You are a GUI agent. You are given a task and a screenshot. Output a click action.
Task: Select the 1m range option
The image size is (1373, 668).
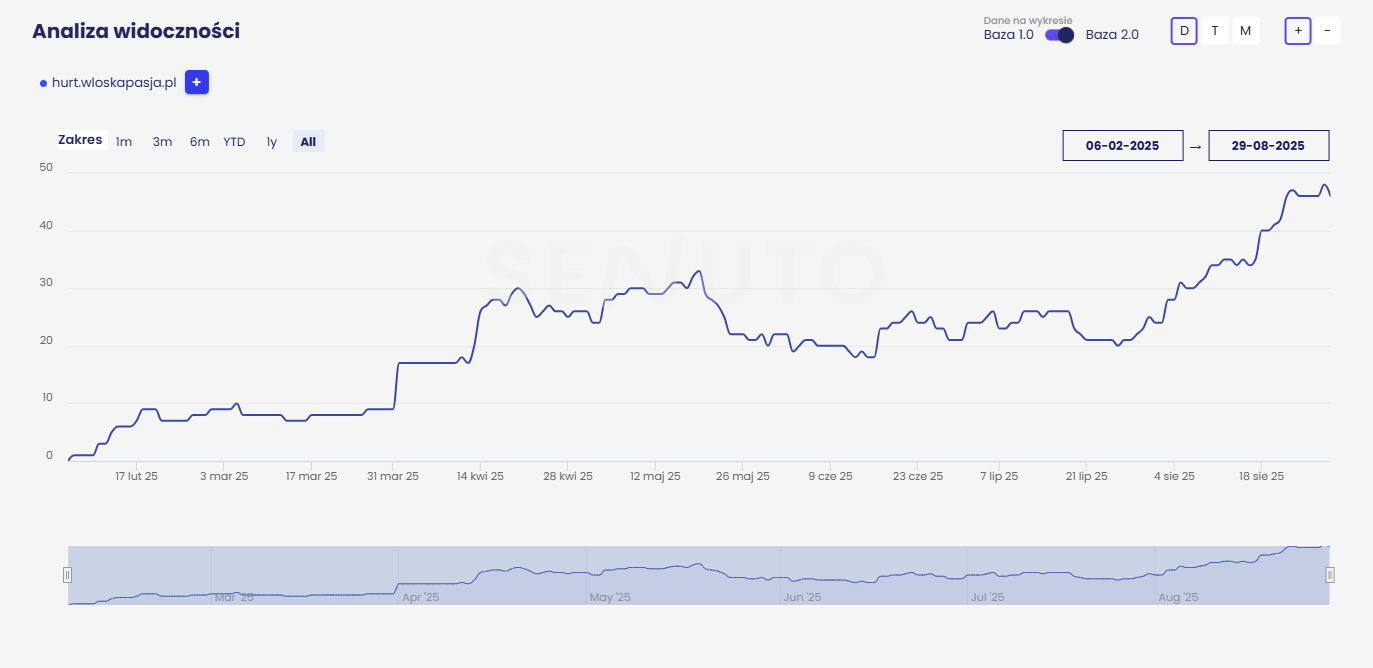tap(124, 142)
